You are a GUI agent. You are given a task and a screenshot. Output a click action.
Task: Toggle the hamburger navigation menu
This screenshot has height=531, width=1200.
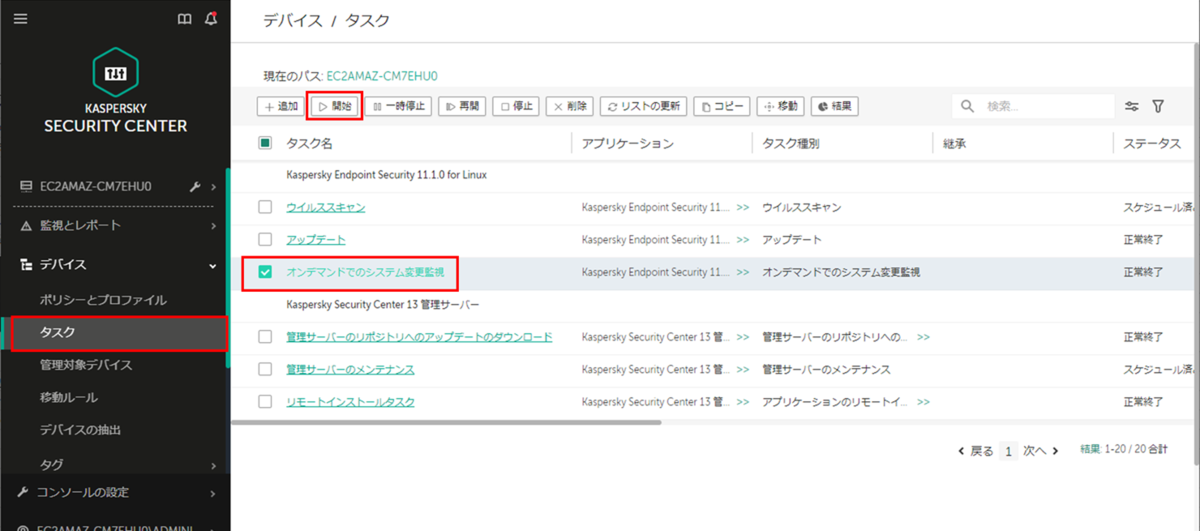pos(21,19)
